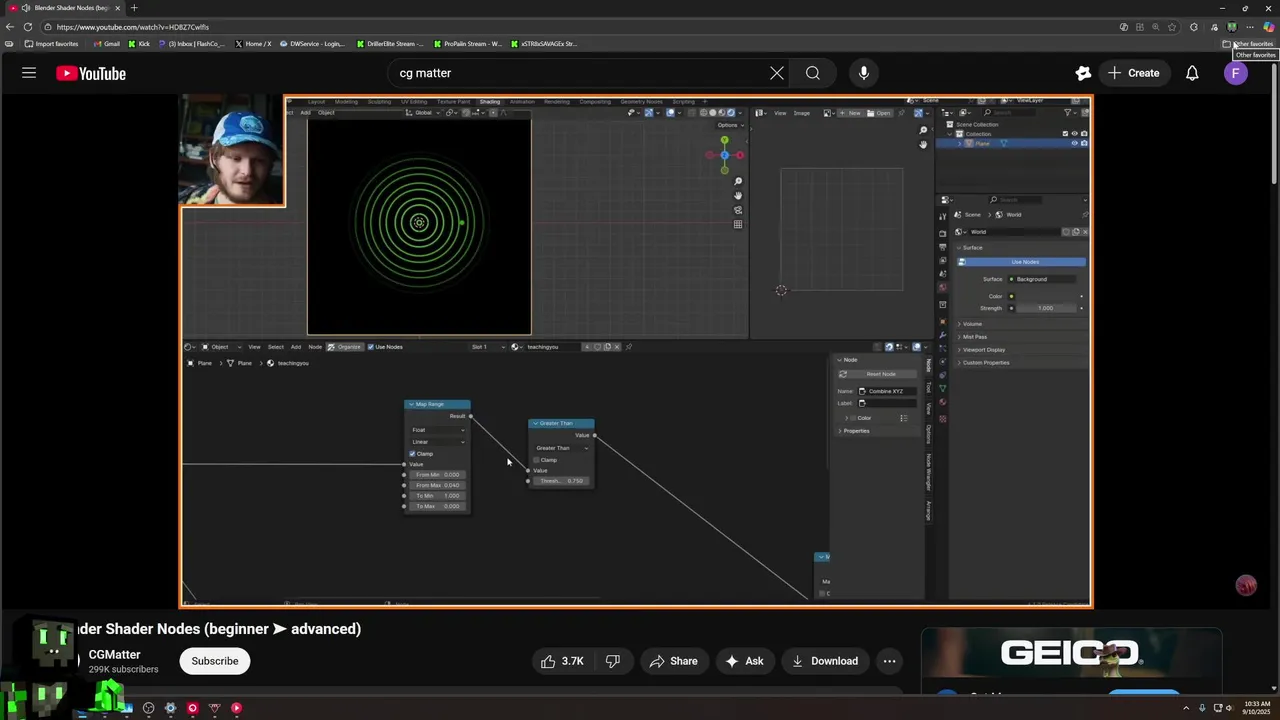
Task: Open more actions ellipsis under the video
Action: (889, 661)
